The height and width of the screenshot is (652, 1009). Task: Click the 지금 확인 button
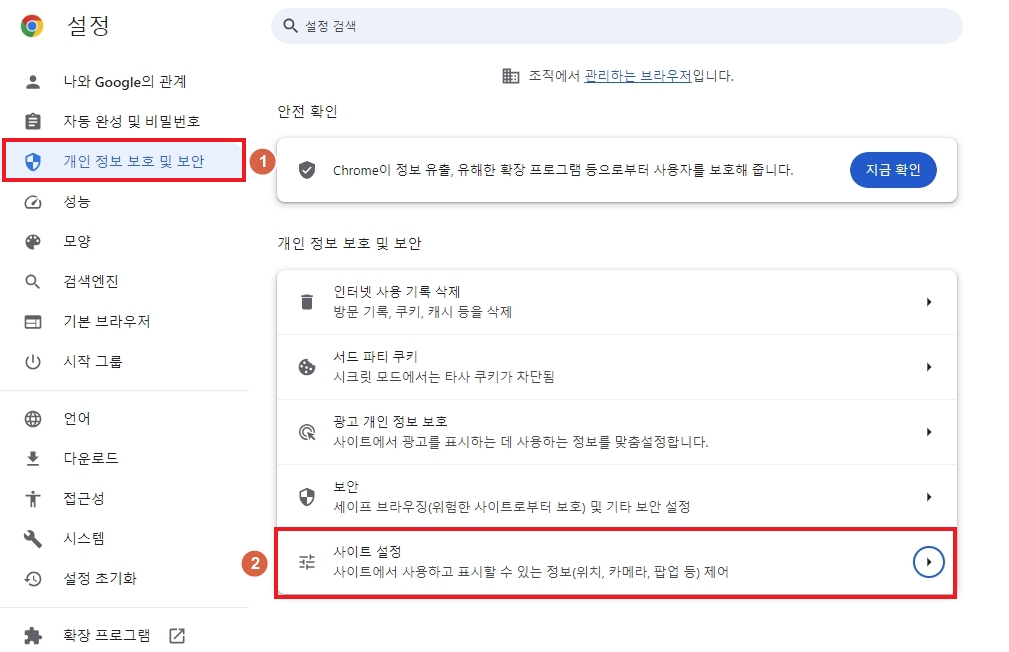pyautogui.click(x=893, y=170)
